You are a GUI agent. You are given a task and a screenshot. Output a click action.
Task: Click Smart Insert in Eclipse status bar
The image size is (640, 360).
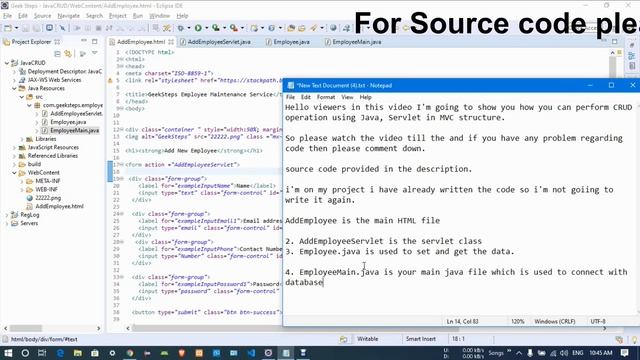(420, 339)
